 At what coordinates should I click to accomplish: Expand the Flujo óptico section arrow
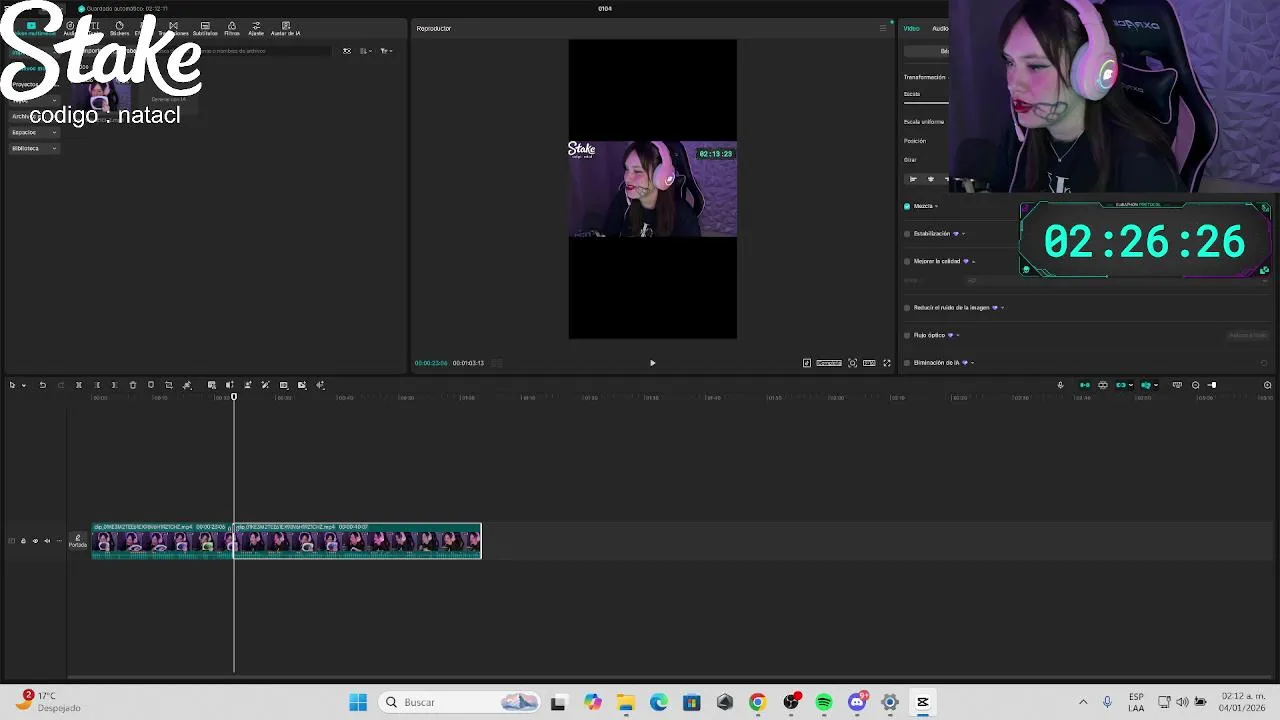(957, 335)
